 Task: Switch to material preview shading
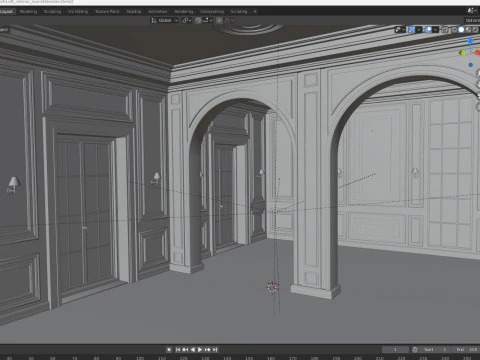tap(468, 30)
